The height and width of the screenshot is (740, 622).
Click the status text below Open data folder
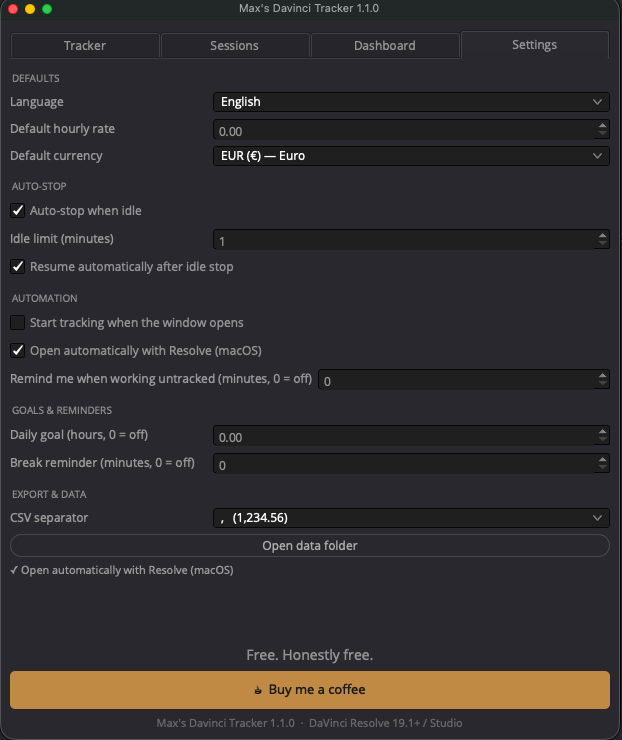point(122,570)
